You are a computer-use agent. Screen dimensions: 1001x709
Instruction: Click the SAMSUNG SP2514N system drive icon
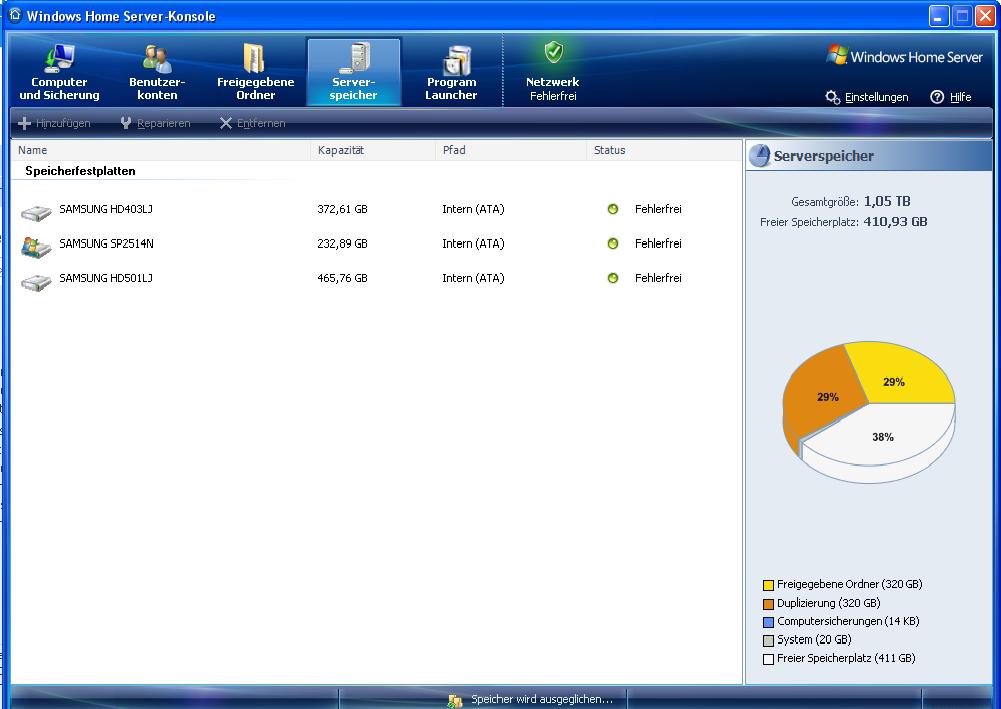coord(36,246)
